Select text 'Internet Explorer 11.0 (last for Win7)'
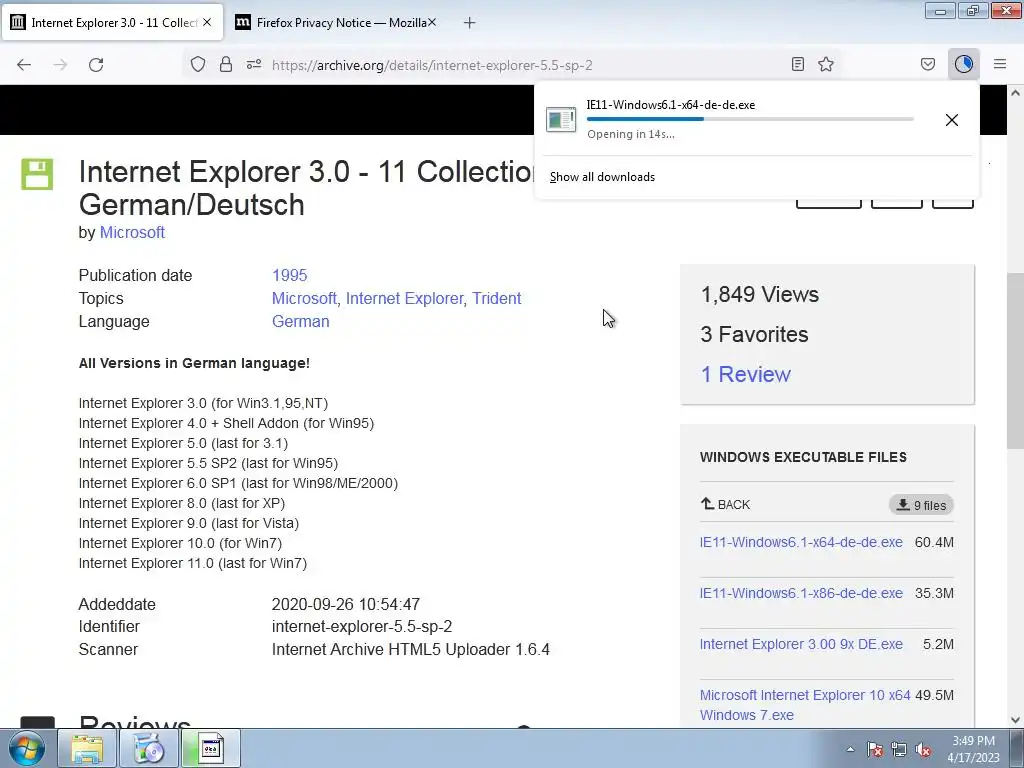The width and height of the screenshot is (1024, 768). pos(193,563)
